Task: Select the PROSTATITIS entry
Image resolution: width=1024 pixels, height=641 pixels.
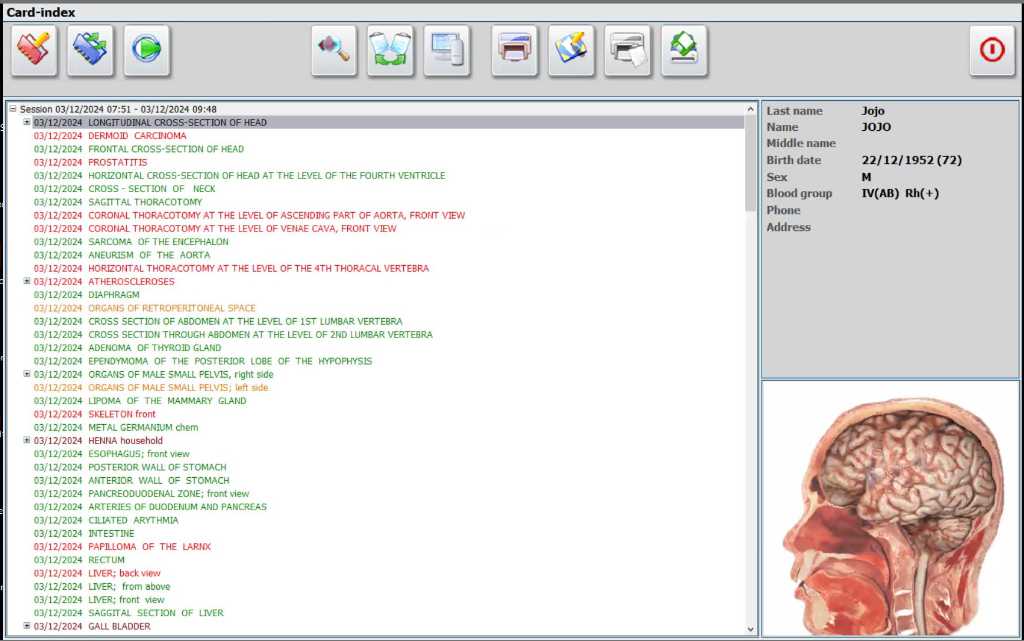Action: [90, 162]
